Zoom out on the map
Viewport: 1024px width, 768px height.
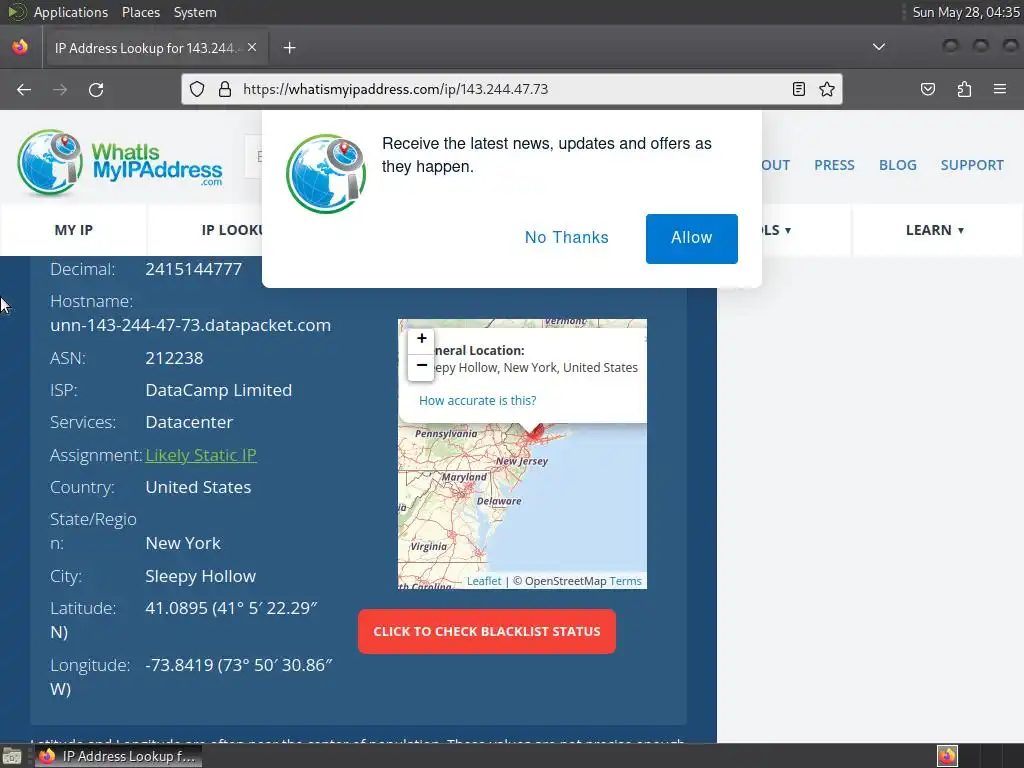pyautogui.click(x=422, y=366)
